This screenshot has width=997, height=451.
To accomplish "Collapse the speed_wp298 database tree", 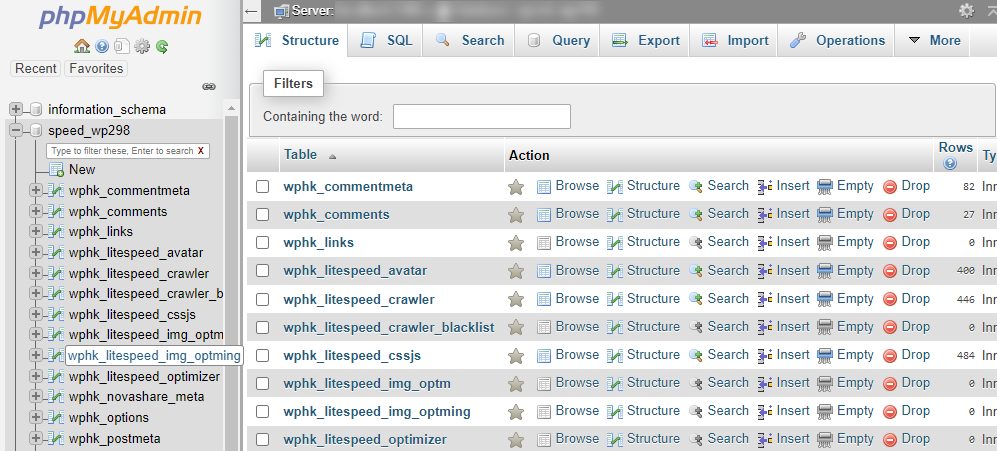I will pyautogui.click(x=16, y=130).
